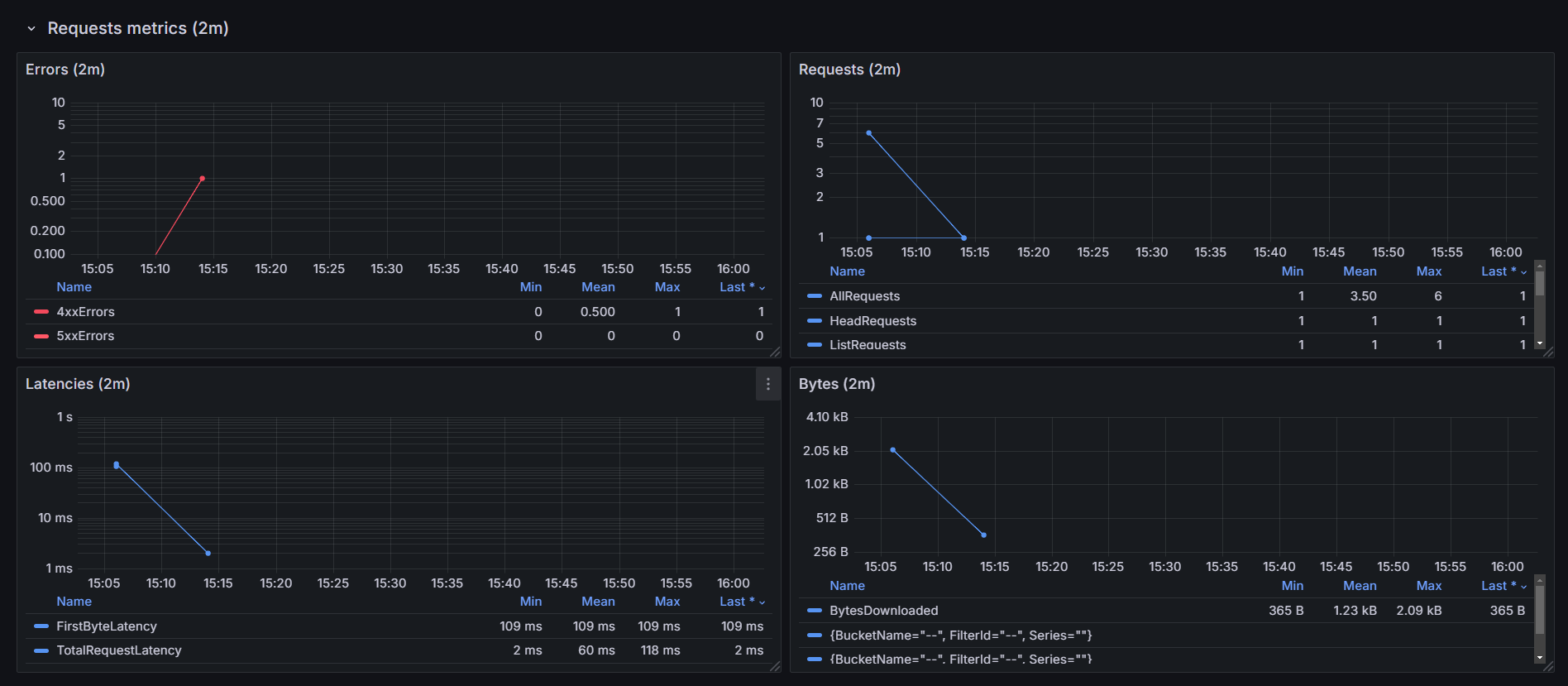Image resolution: width=1568 pixels, height=686 pixels.
Task: Sort the Latencies legend by Mean column
Action: (x=597, y=602)
